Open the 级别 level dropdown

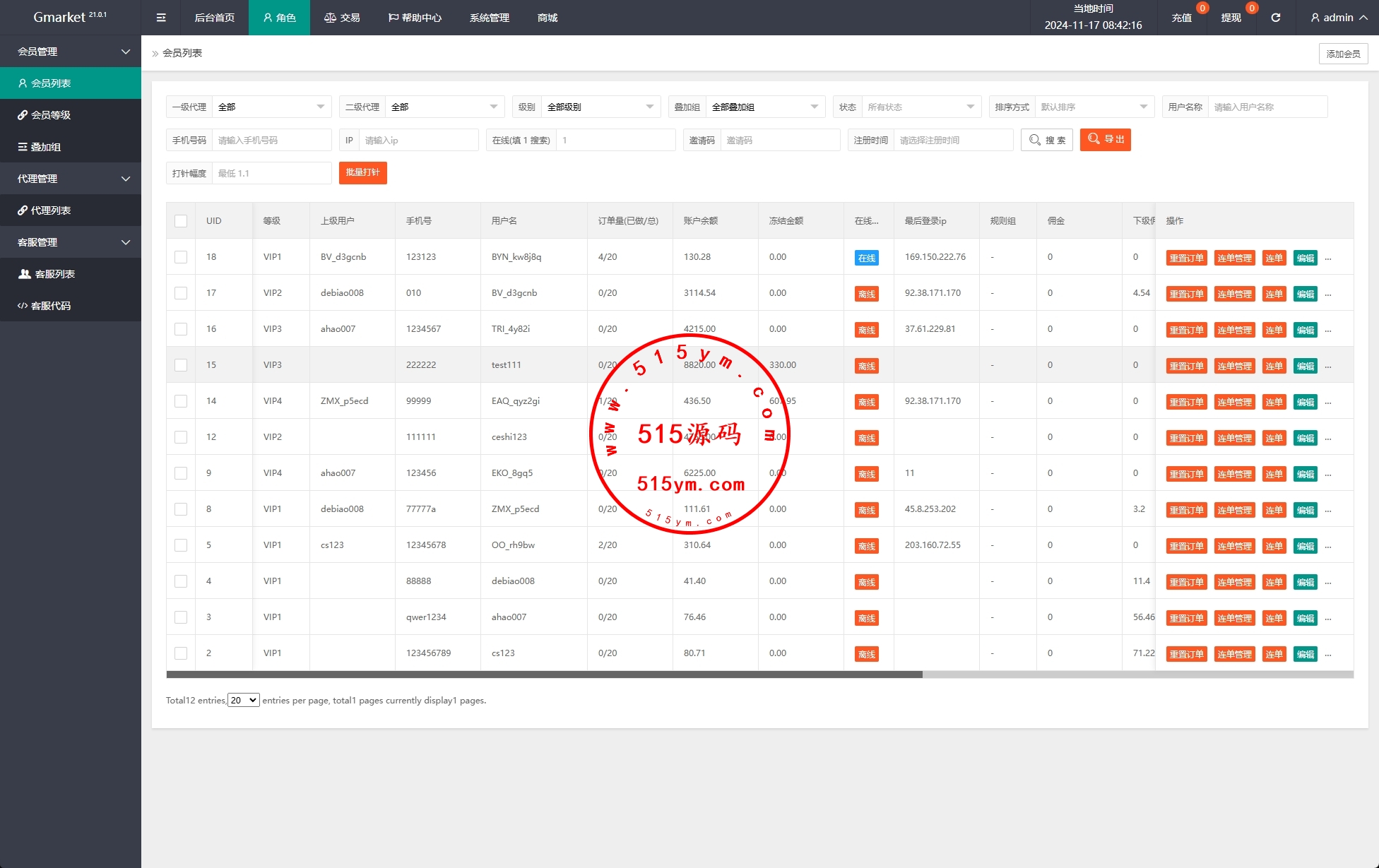click(x=600, y=107)
